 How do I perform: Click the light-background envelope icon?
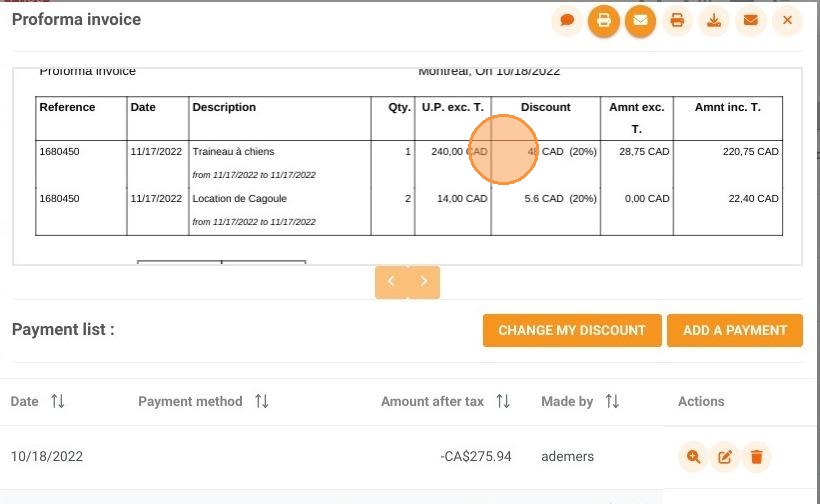coord(750,21)
